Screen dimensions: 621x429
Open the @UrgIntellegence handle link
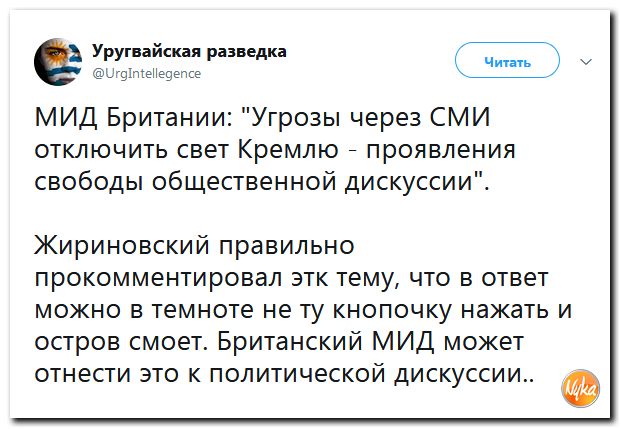click(147, 74)
